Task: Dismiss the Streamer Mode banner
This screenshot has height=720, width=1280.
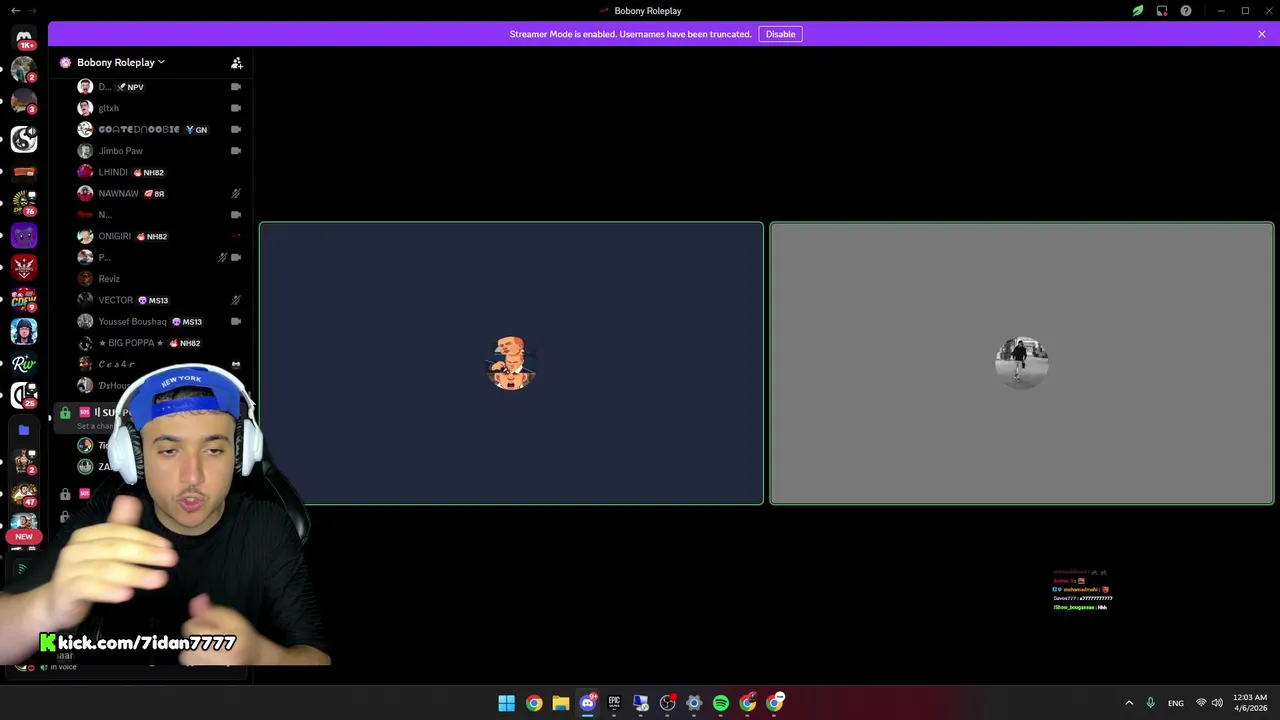Action: pos(1262,34)
